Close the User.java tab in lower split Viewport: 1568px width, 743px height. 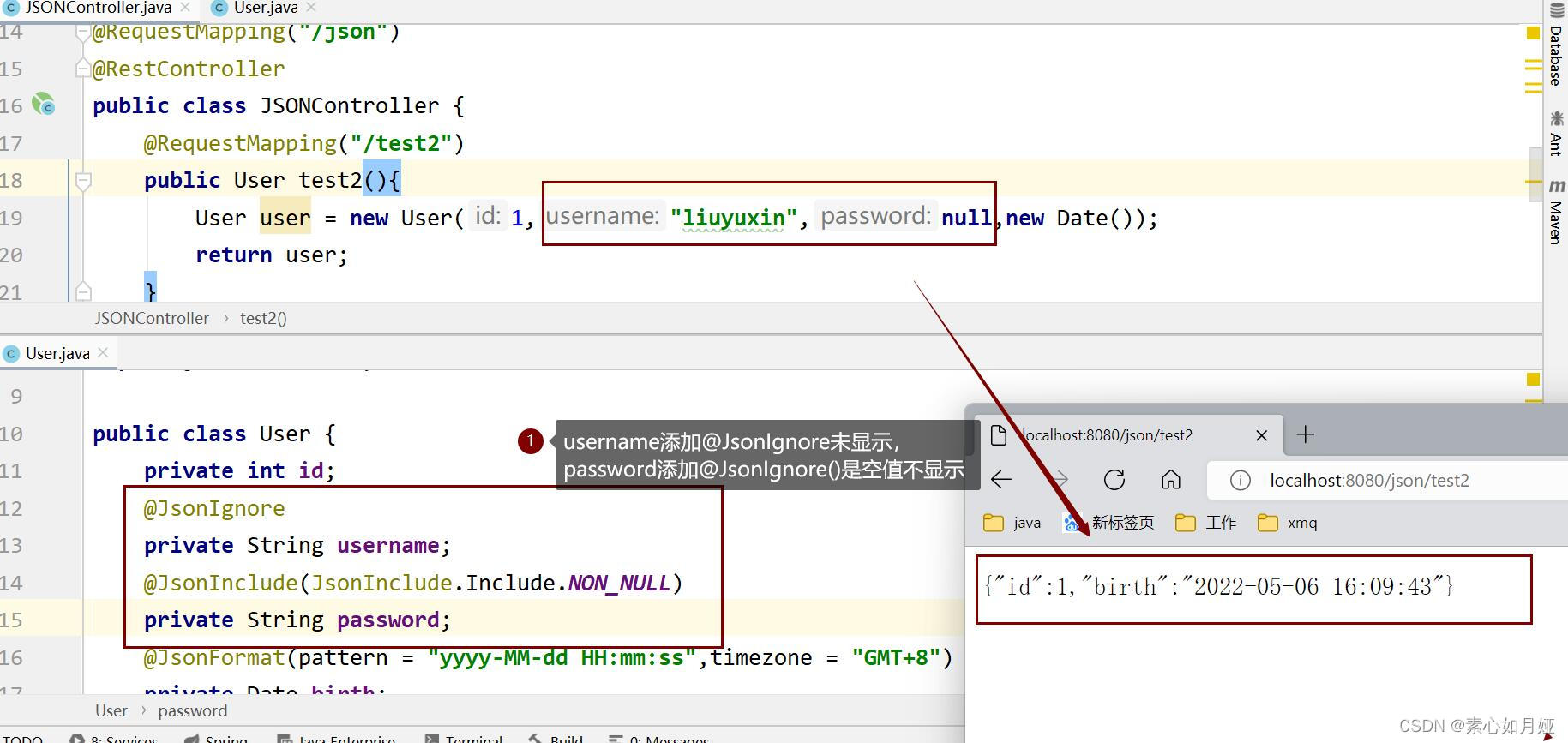tap(103, 352)
